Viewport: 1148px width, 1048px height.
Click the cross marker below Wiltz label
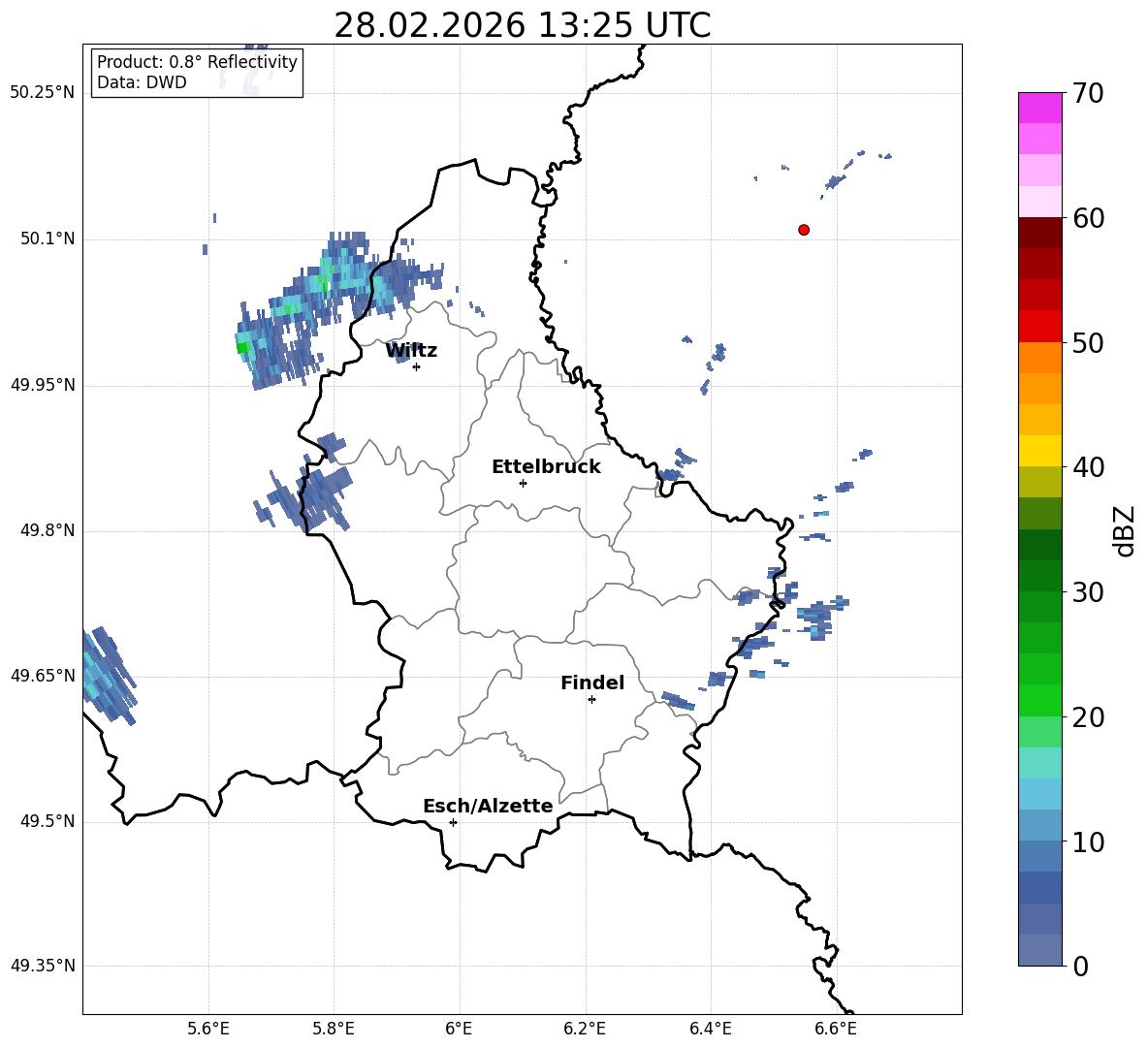click(416, 366)
